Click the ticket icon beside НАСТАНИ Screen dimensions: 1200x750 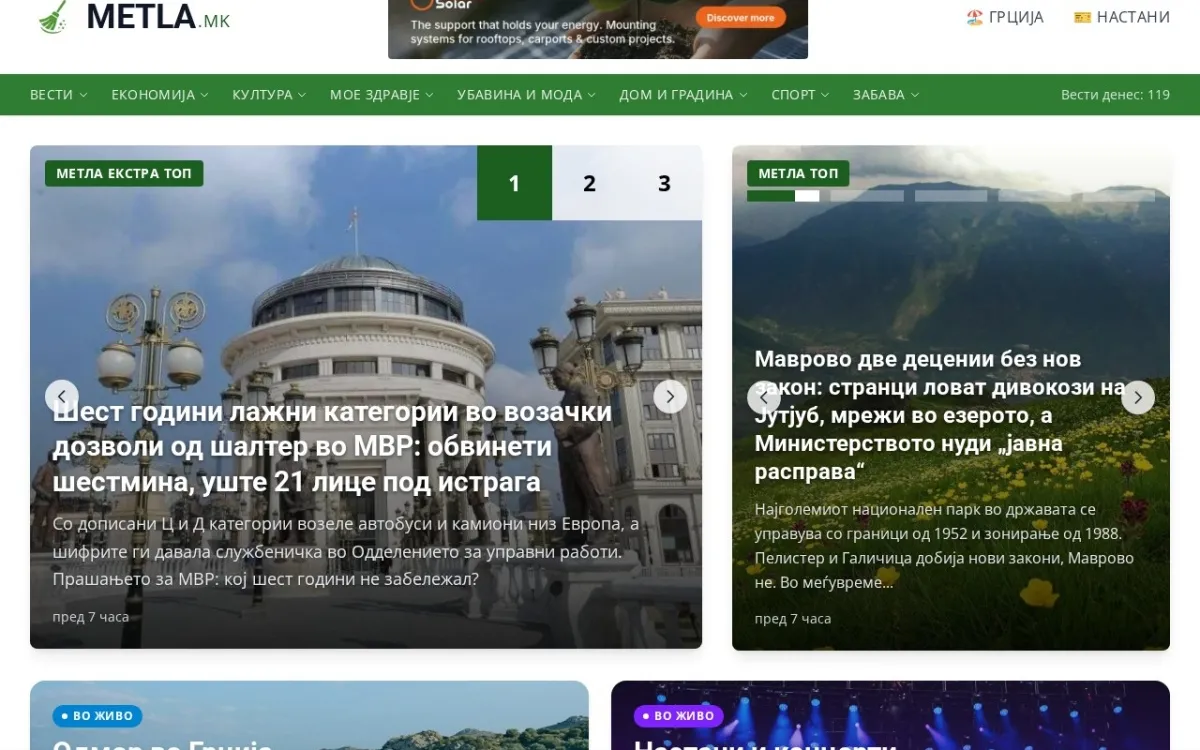(1082, 17)
